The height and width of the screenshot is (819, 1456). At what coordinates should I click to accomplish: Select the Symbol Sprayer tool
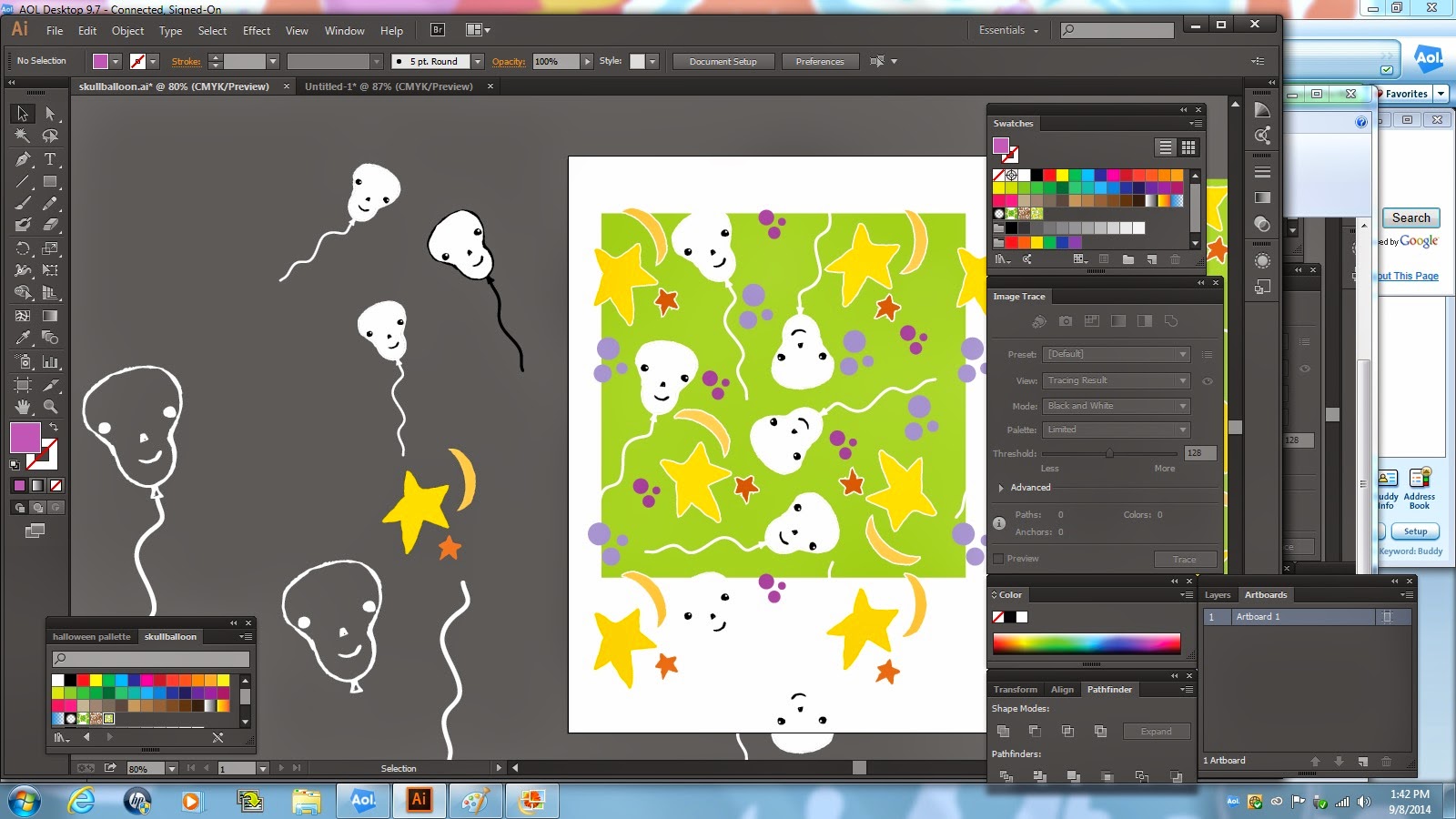(23, 361)
